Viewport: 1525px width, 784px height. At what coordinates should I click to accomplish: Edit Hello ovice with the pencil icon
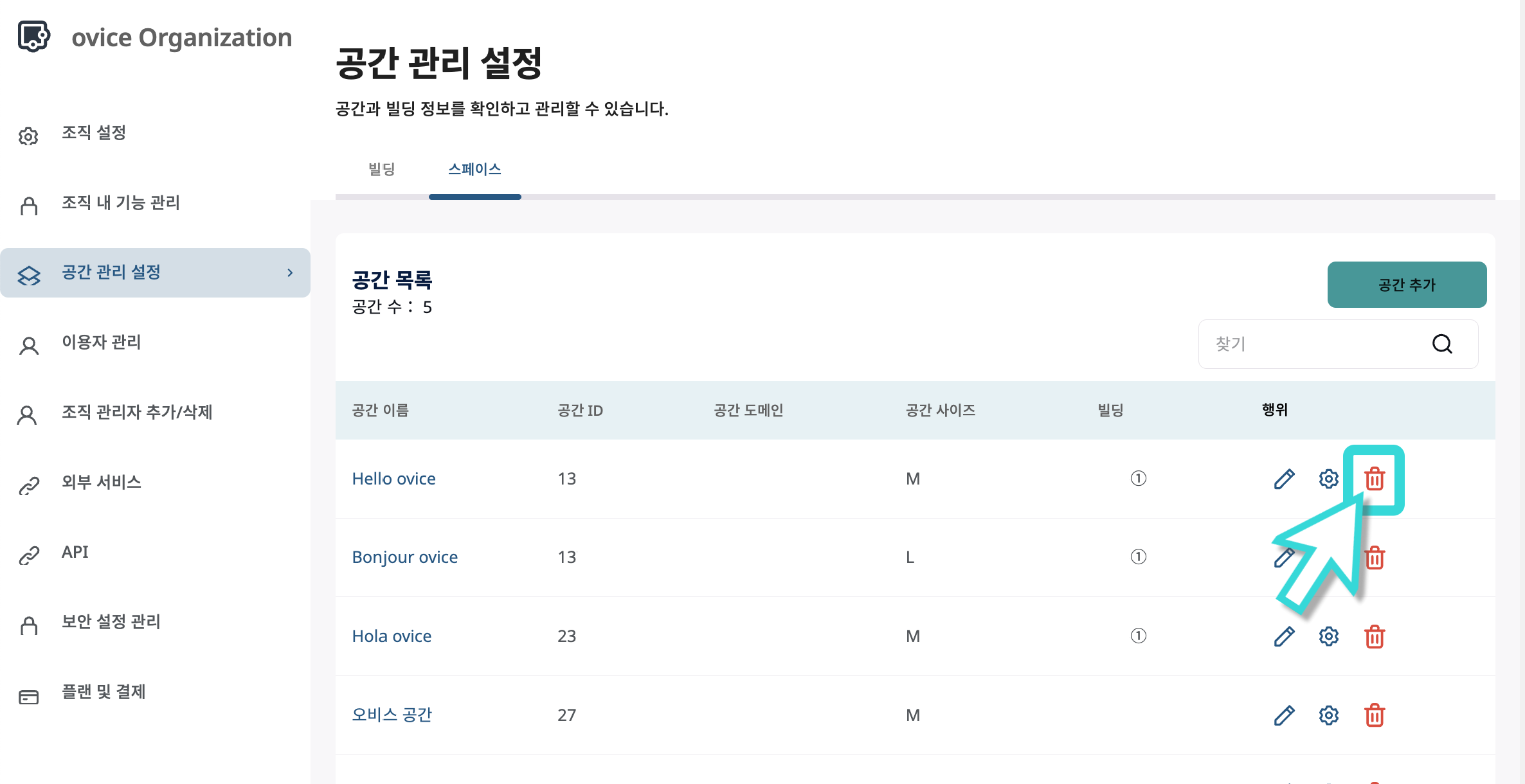coord(1284,479)
